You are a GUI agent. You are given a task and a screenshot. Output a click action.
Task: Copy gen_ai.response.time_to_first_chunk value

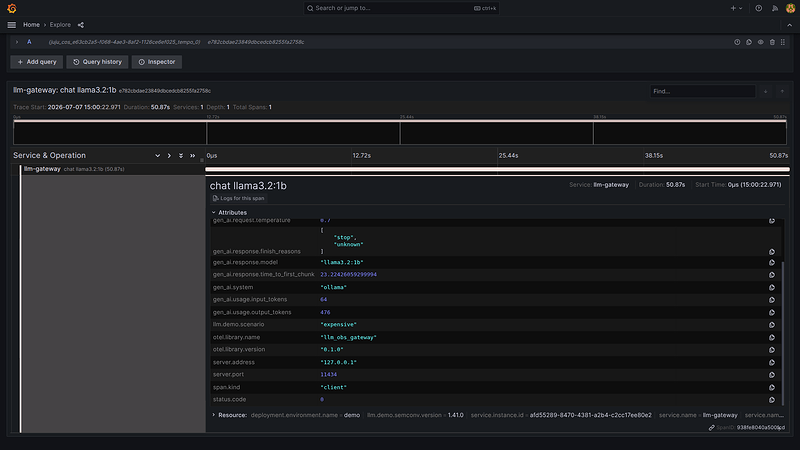pyautogui.click(x=772, y=274)
